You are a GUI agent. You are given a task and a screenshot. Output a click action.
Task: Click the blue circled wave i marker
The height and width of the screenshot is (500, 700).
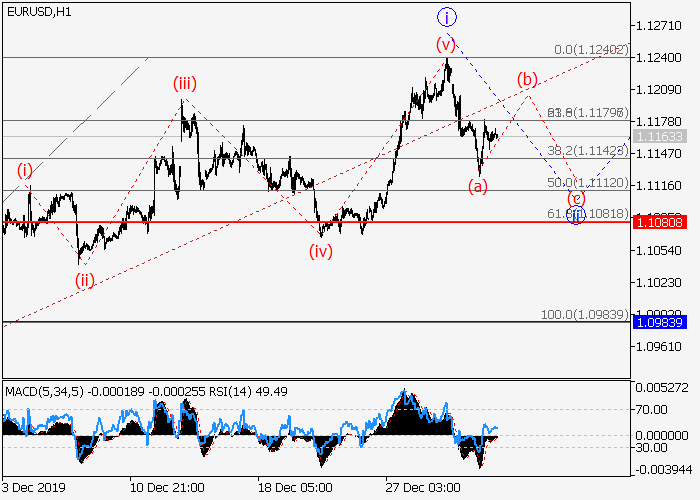coord(446,16)
